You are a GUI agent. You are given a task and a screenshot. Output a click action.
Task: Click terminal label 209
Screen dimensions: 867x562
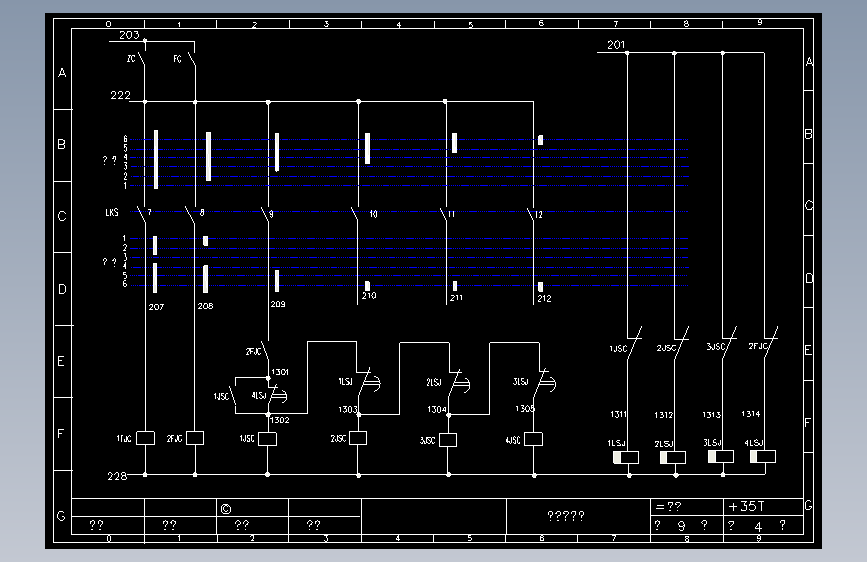[278, 304]
